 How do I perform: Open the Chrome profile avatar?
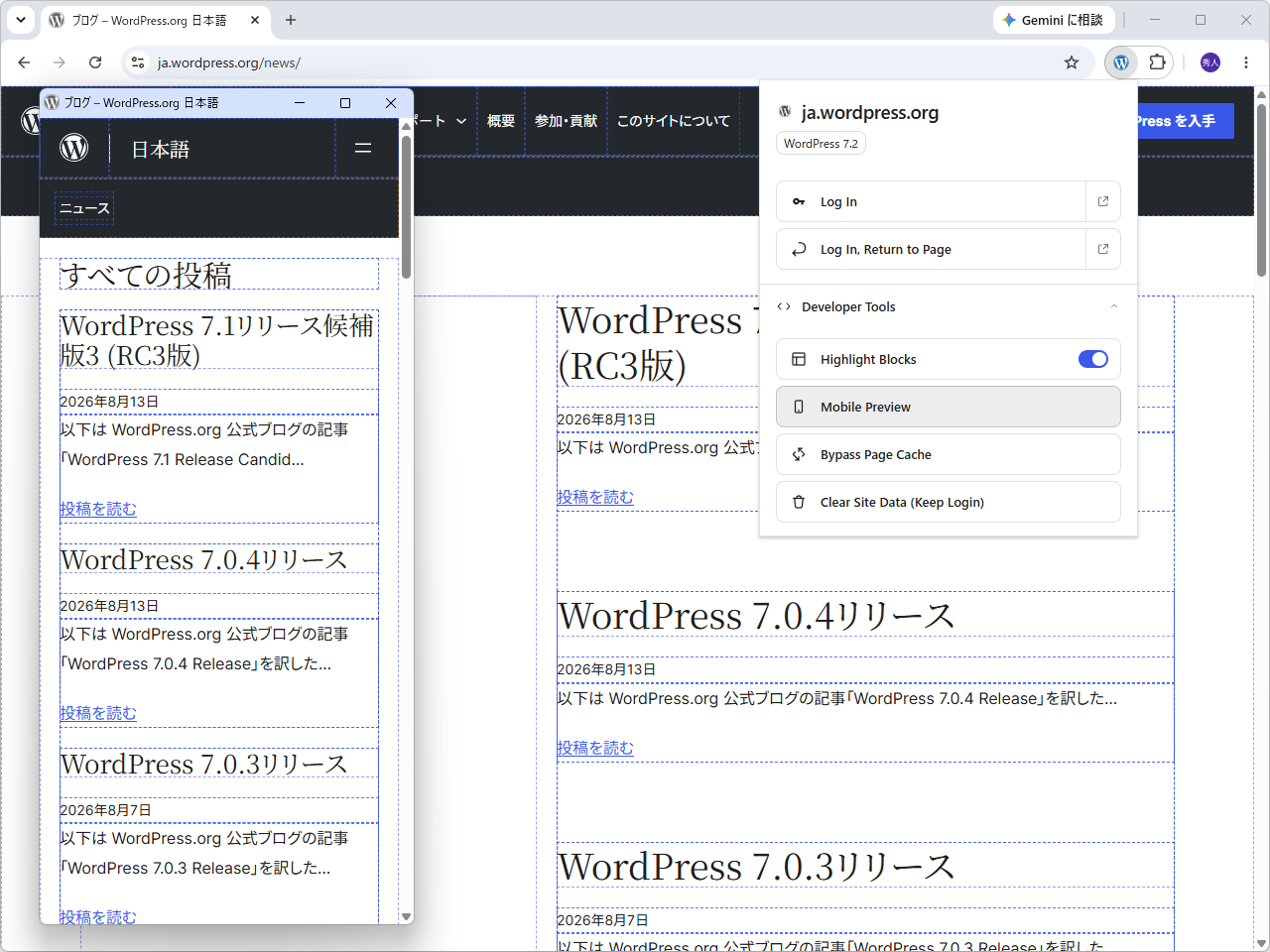(1210, 62)
